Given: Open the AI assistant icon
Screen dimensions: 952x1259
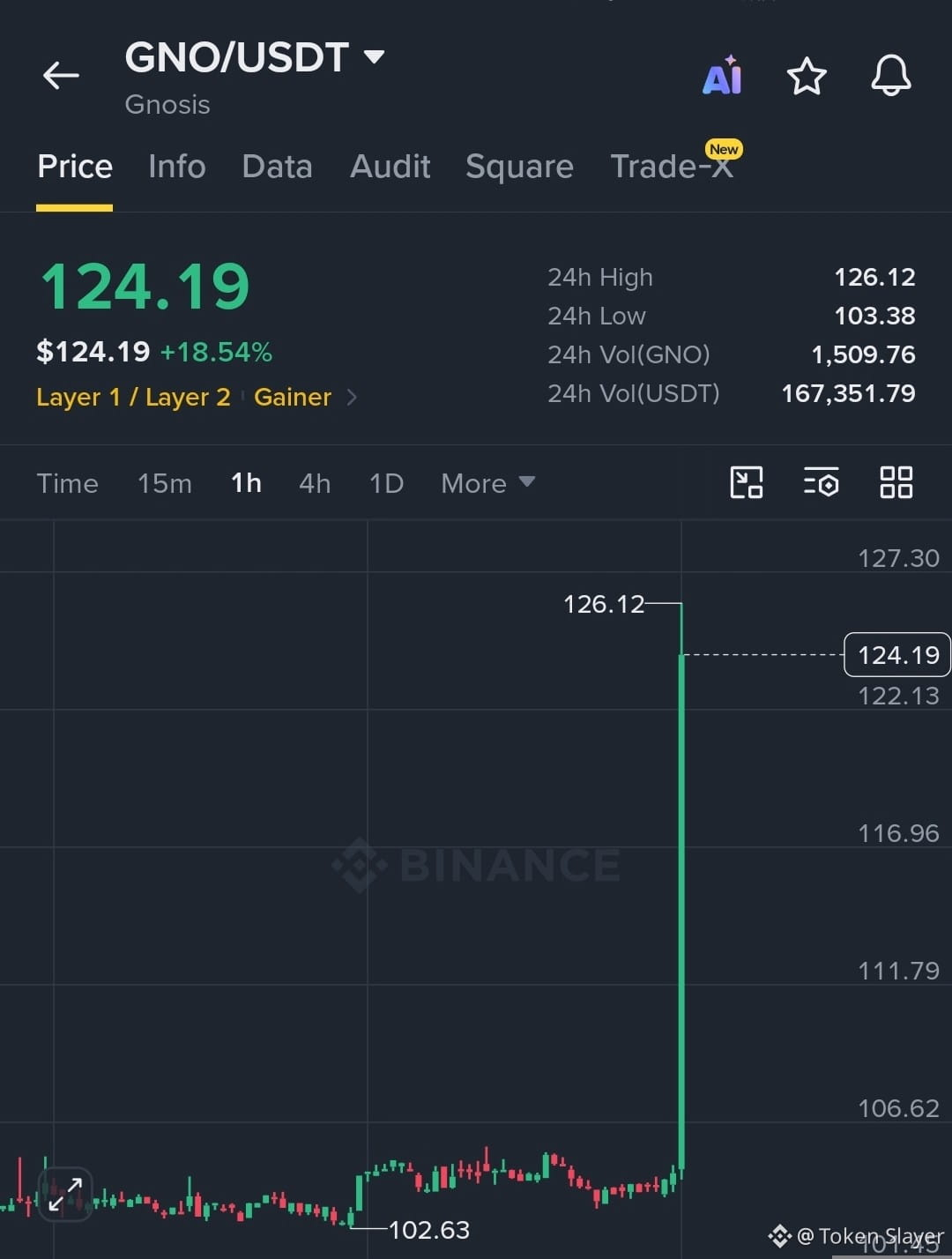Looking at the screenshot, I should pos(722,75).
